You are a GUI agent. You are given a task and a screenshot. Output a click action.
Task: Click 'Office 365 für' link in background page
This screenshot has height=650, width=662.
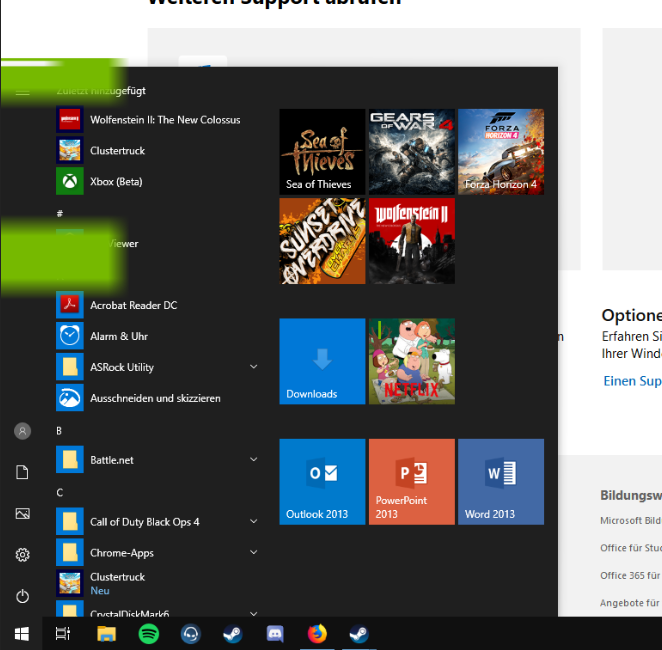tap(631, 575)
